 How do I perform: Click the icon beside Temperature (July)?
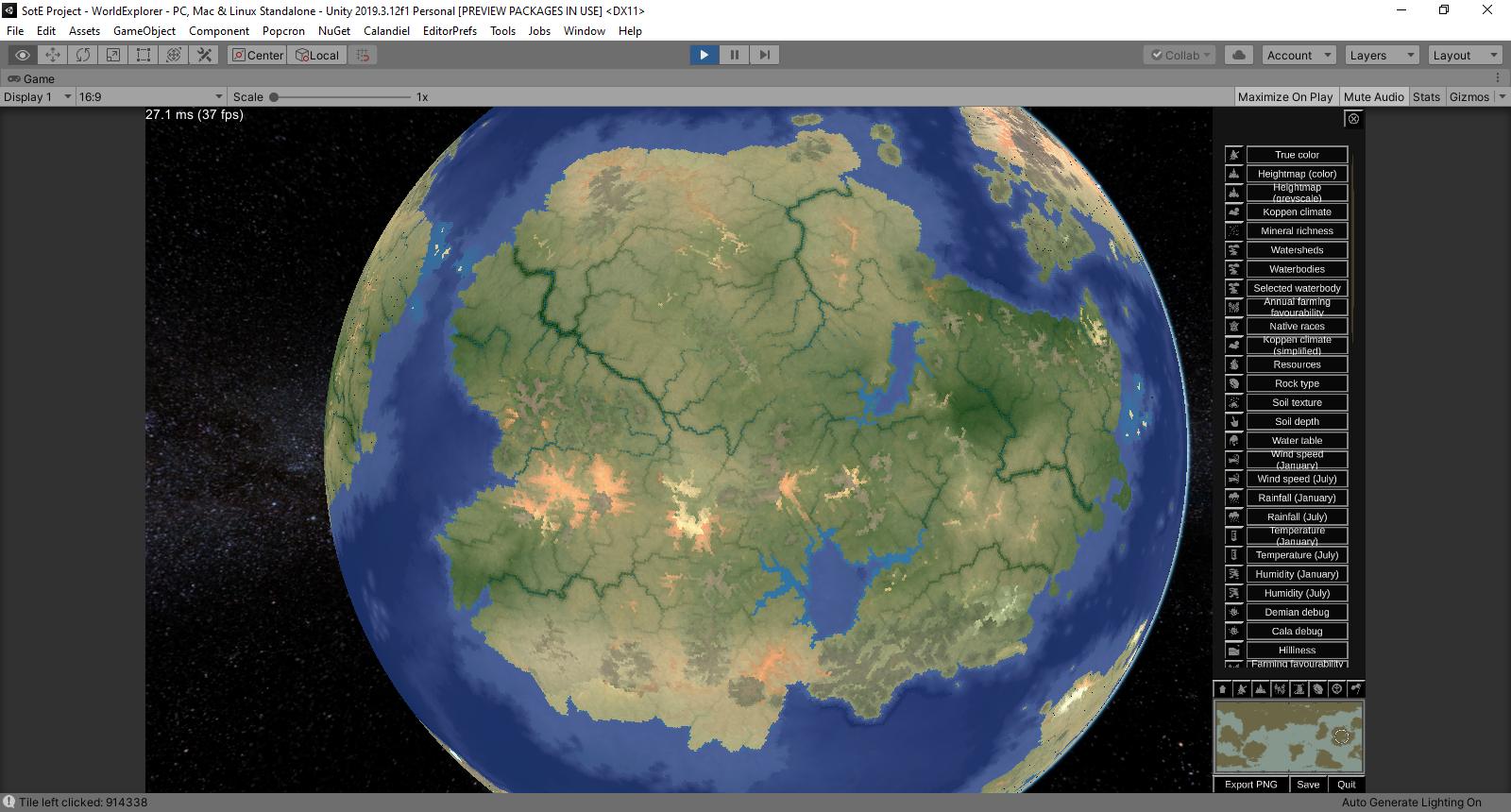pyautogui.click(x=1234, y=555)
